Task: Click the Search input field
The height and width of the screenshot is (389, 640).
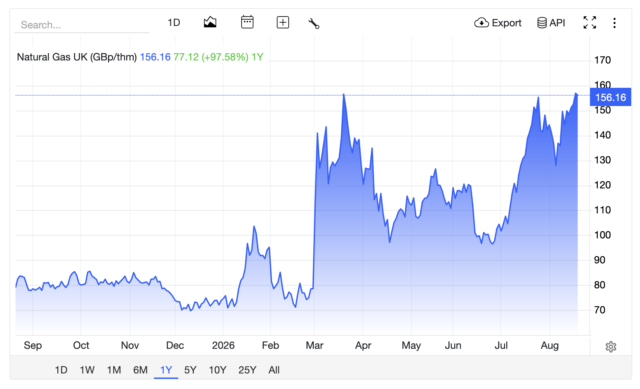Action: [82, 25]
